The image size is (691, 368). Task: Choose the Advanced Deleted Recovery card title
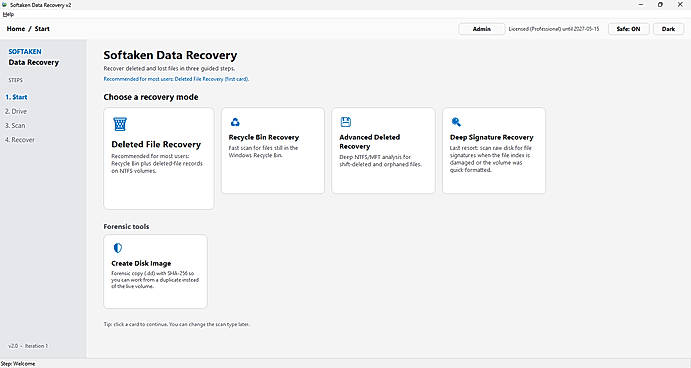pyautogui.click(x=370, y=142)
